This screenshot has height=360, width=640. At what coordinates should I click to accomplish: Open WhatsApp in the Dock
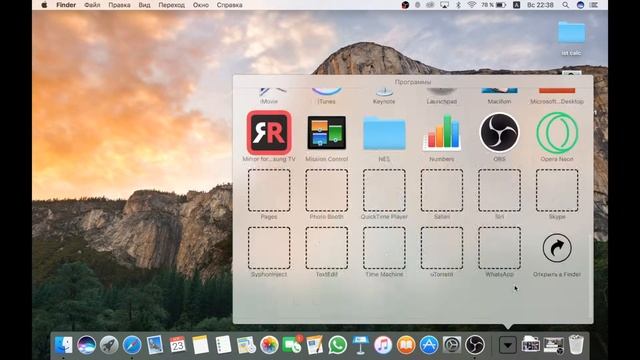338,345
